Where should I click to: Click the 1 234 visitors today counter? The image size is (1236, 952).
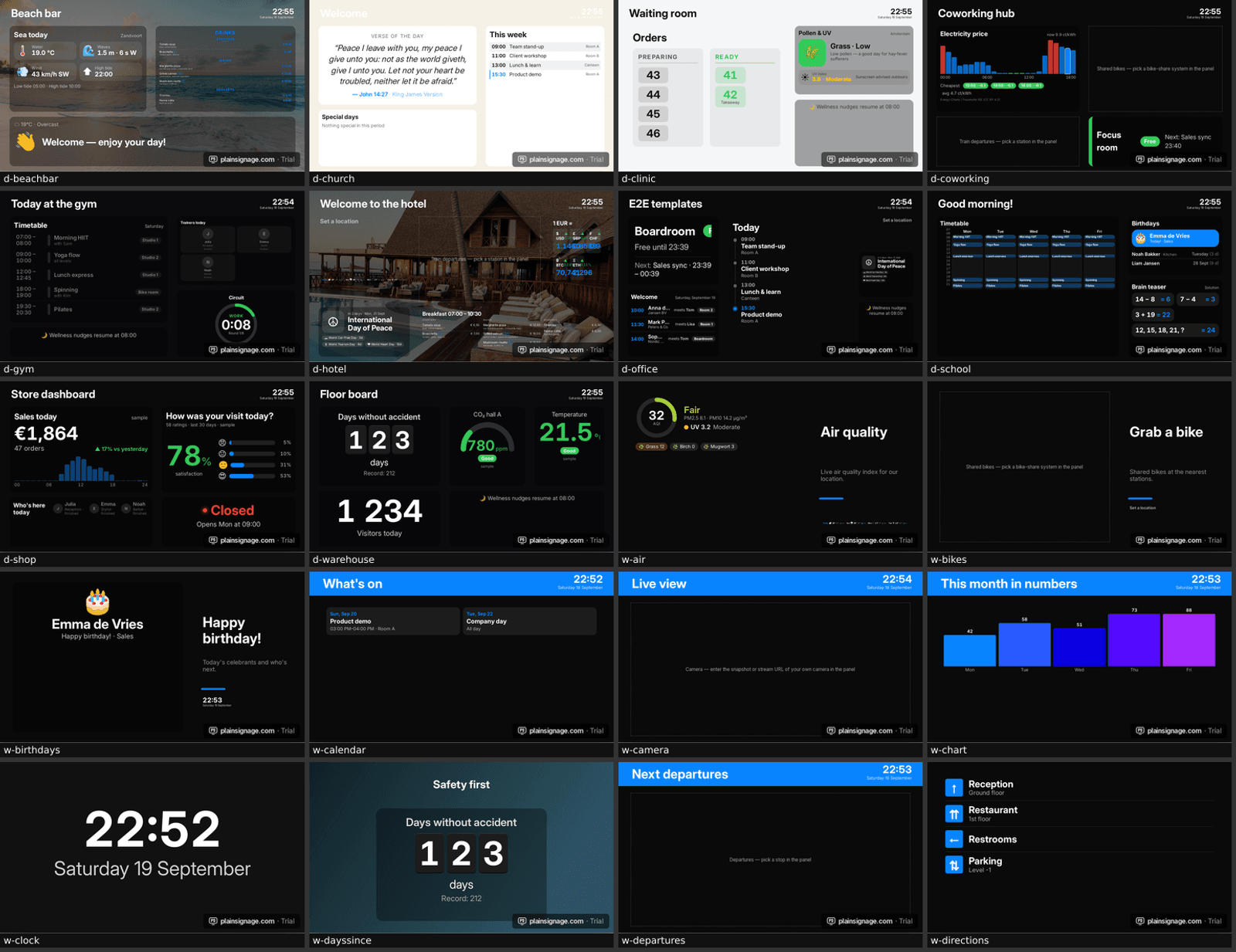click(379, 511)
